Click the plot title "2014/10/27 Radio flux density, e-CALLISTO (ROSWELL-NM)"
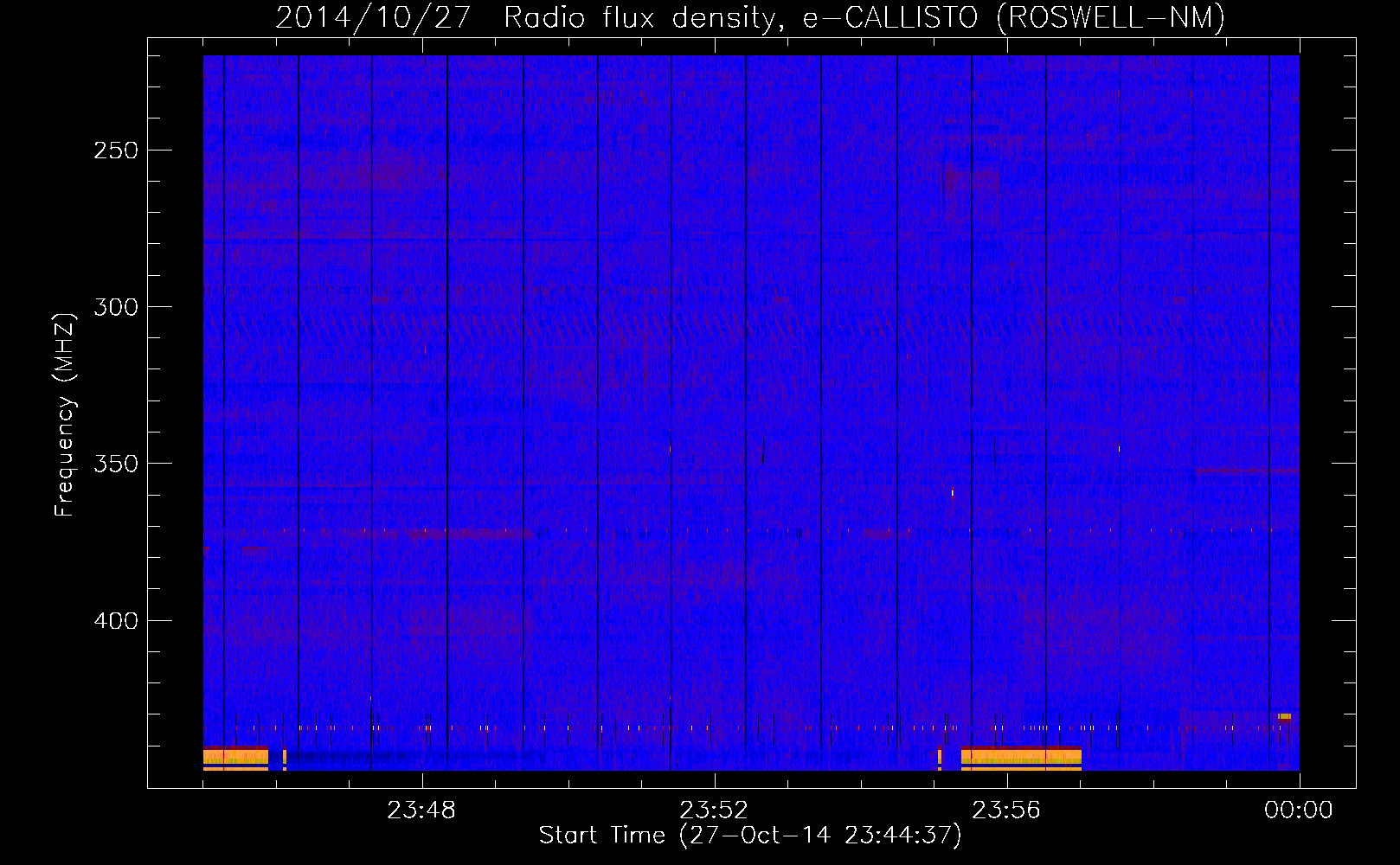This screenshot has height=865, width=1400. [750, 17]
